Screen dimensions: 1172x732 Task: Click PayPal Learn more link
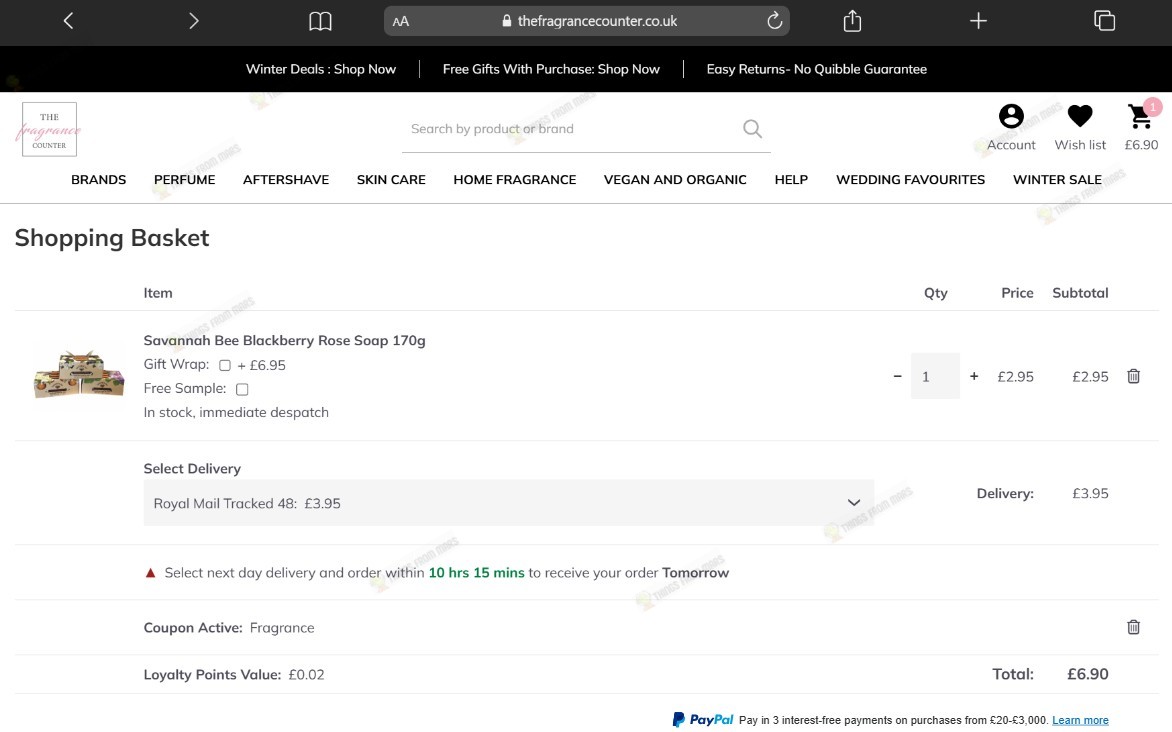tap(1080, 720)
